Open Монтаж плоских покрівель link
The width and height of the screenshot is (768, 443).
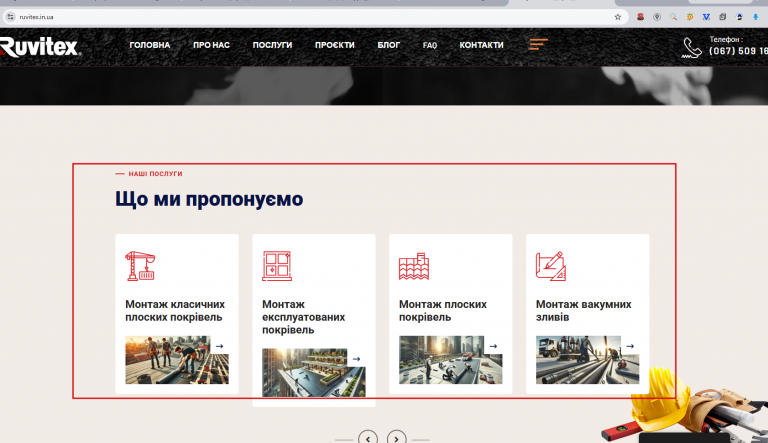click(x=443, y=311)
